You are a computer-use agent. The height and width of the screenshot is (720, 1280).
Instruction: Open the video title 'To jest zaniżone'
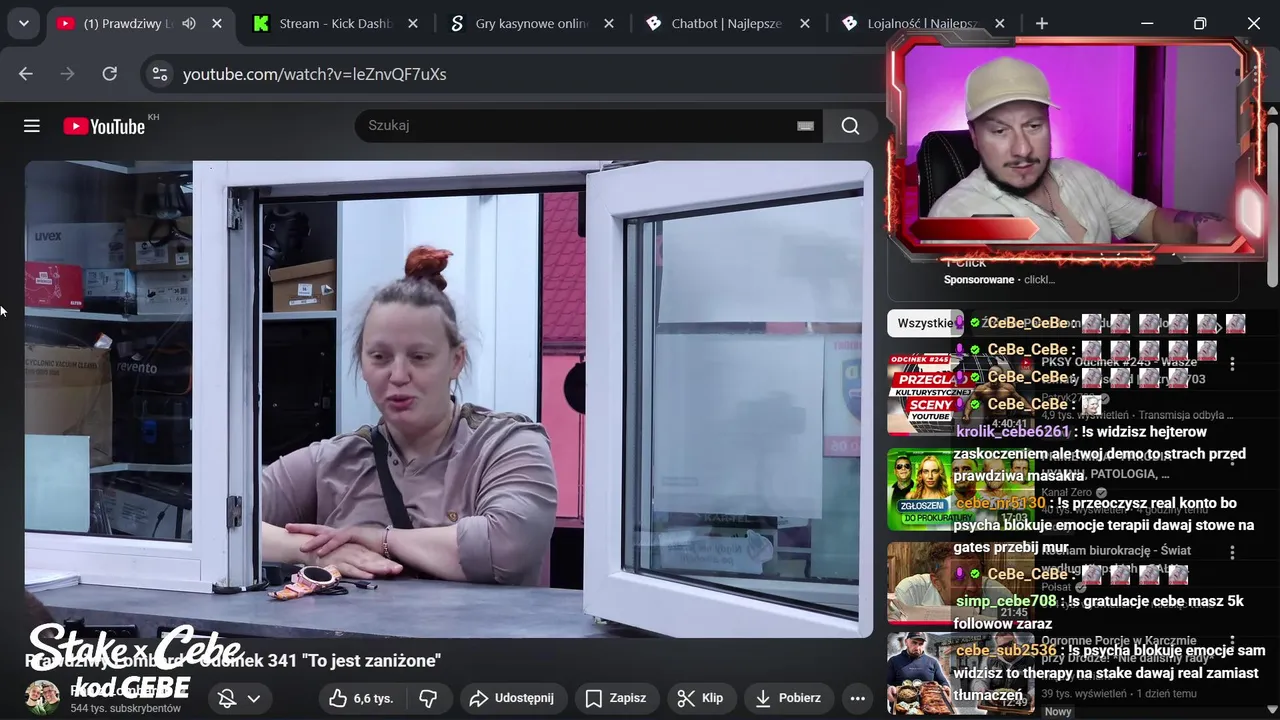[233, 660]
